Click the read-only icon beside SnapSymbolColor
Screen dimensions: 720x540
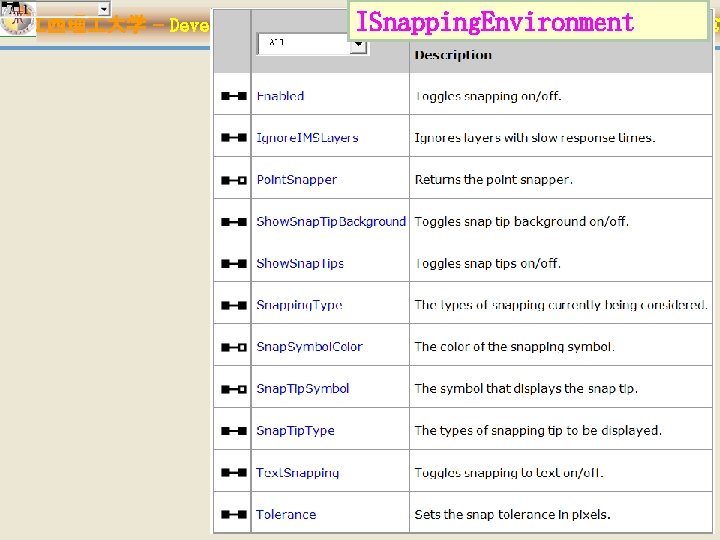[x=234, y=347]
